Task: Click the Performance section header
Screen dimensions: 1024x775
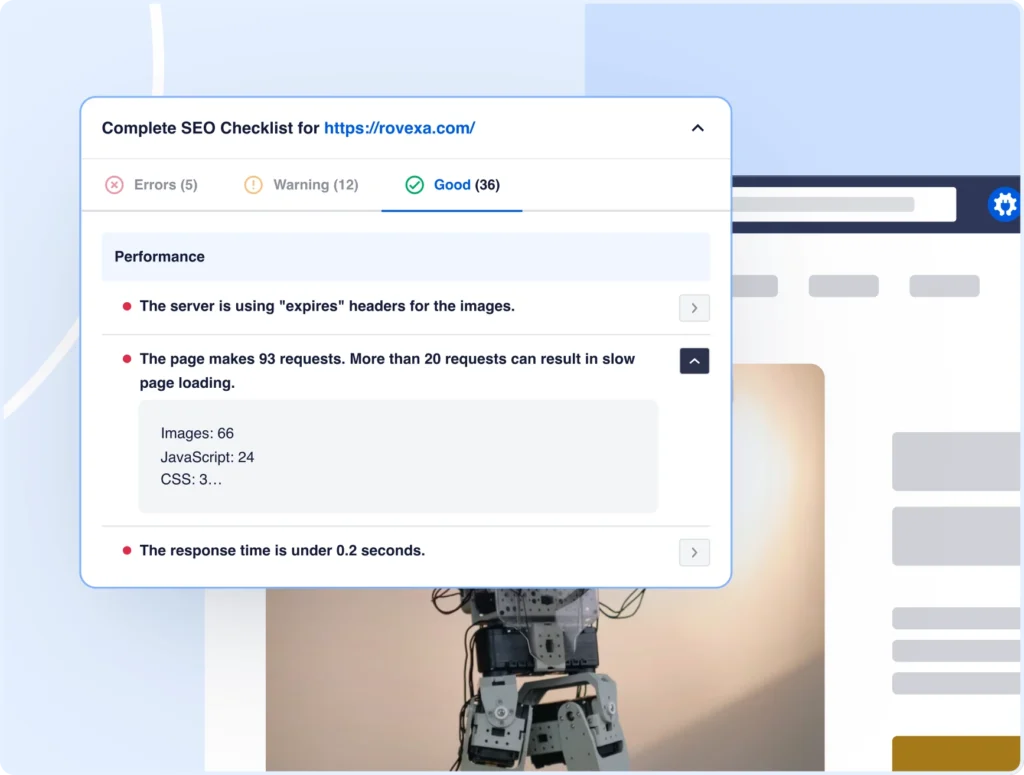Action: [406, 257]
